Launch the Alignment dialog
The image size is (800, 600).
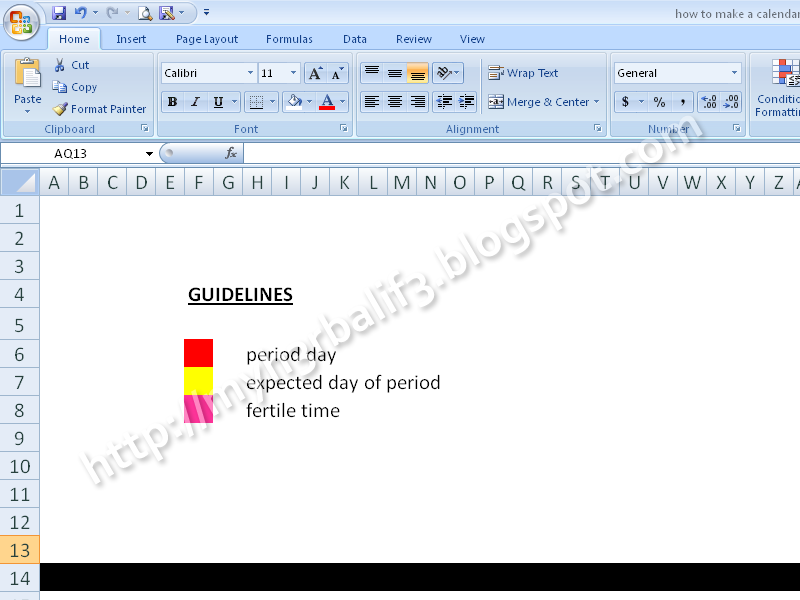[x=597, y=129]
